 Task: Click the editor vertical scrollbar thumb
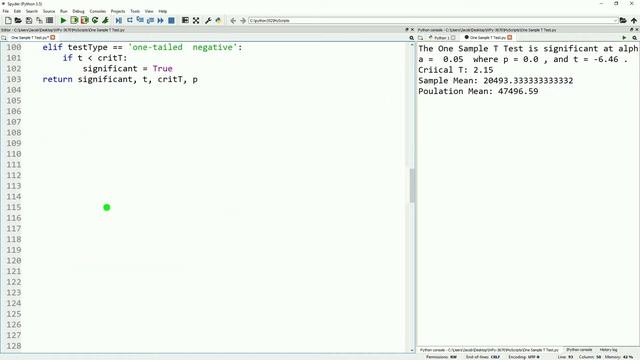[412, 185]
